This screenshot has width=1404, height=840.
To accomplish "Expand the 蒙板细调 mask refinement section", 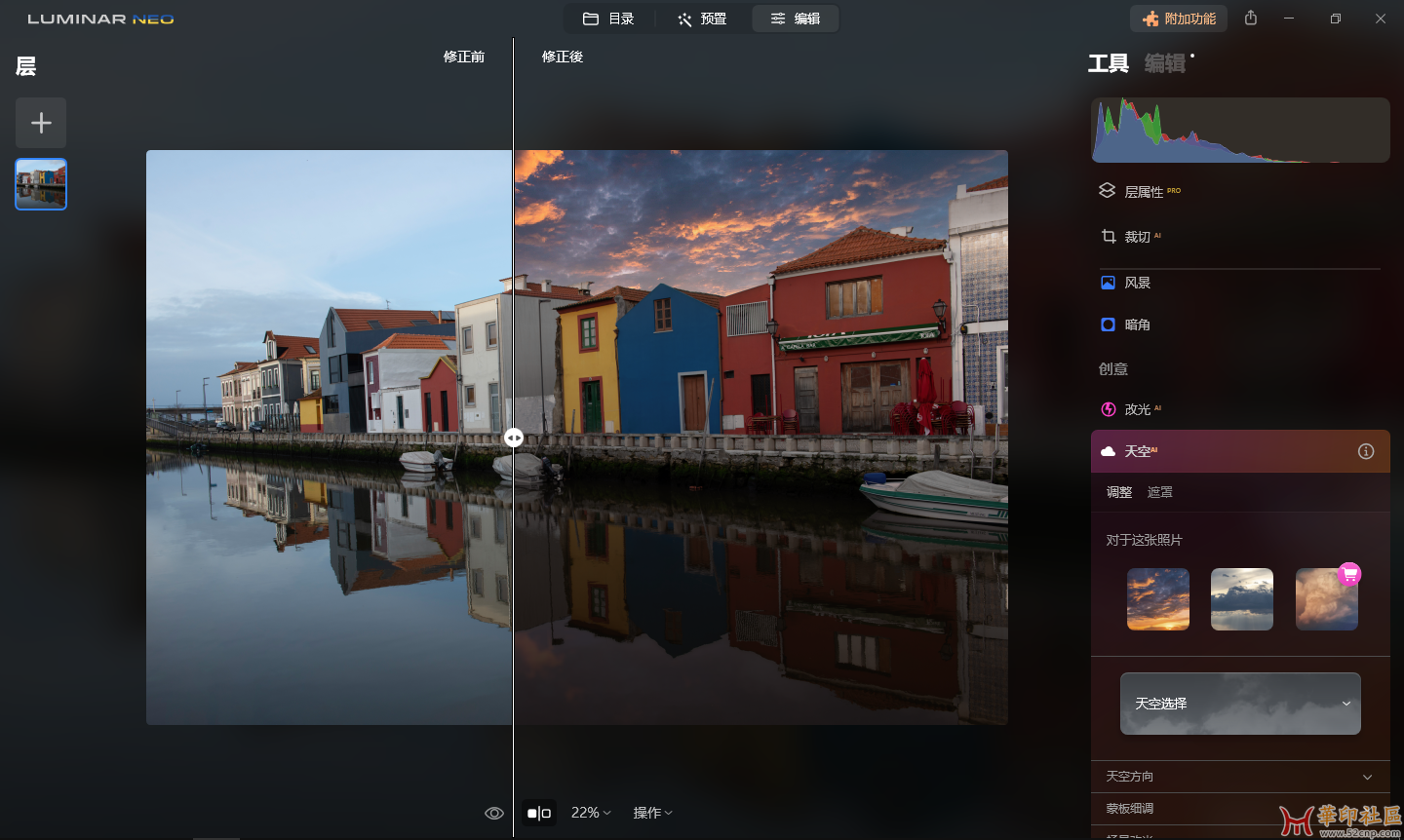I will coord(1240,809).
